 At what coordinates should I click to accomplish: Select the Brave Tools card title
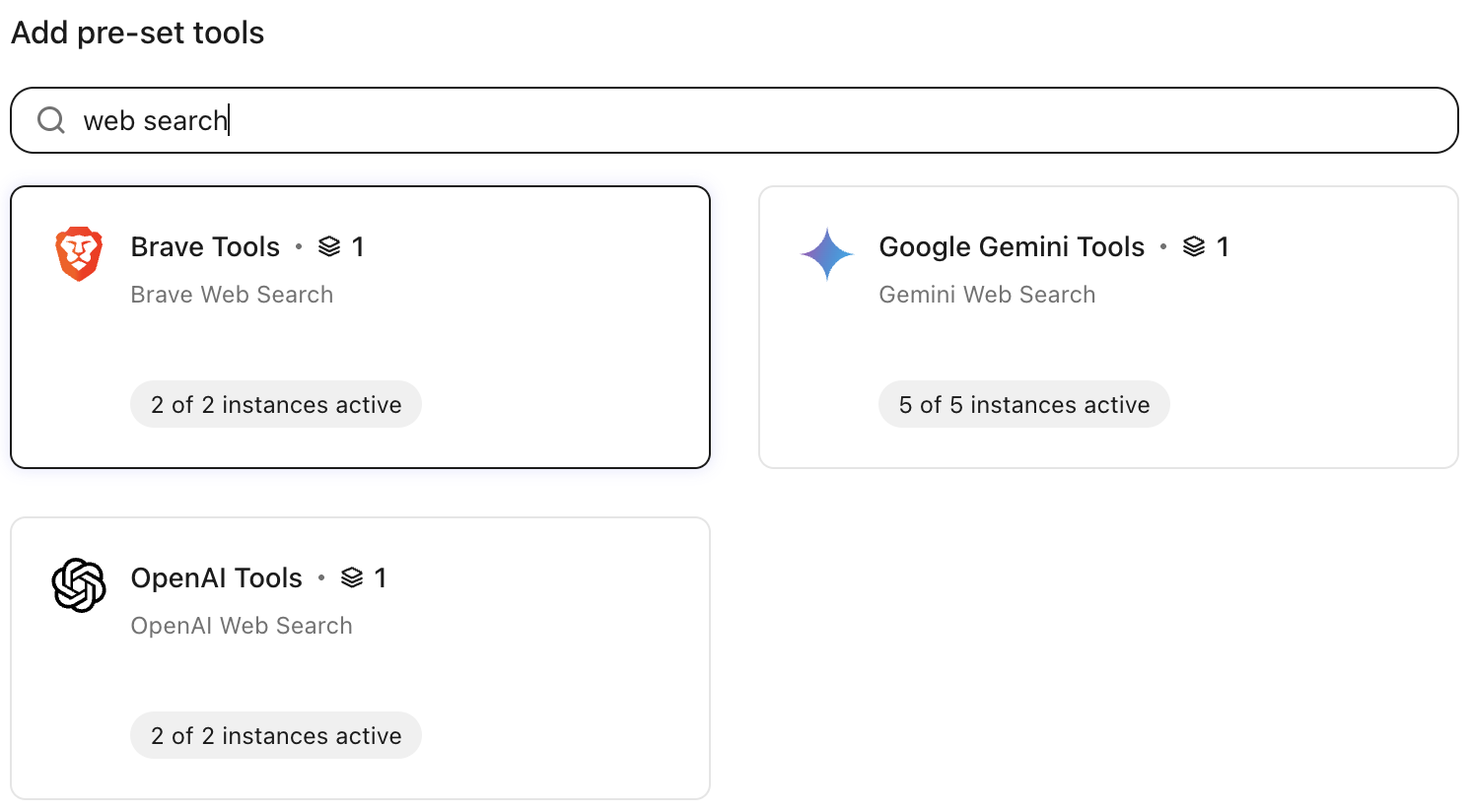[205, 246]
